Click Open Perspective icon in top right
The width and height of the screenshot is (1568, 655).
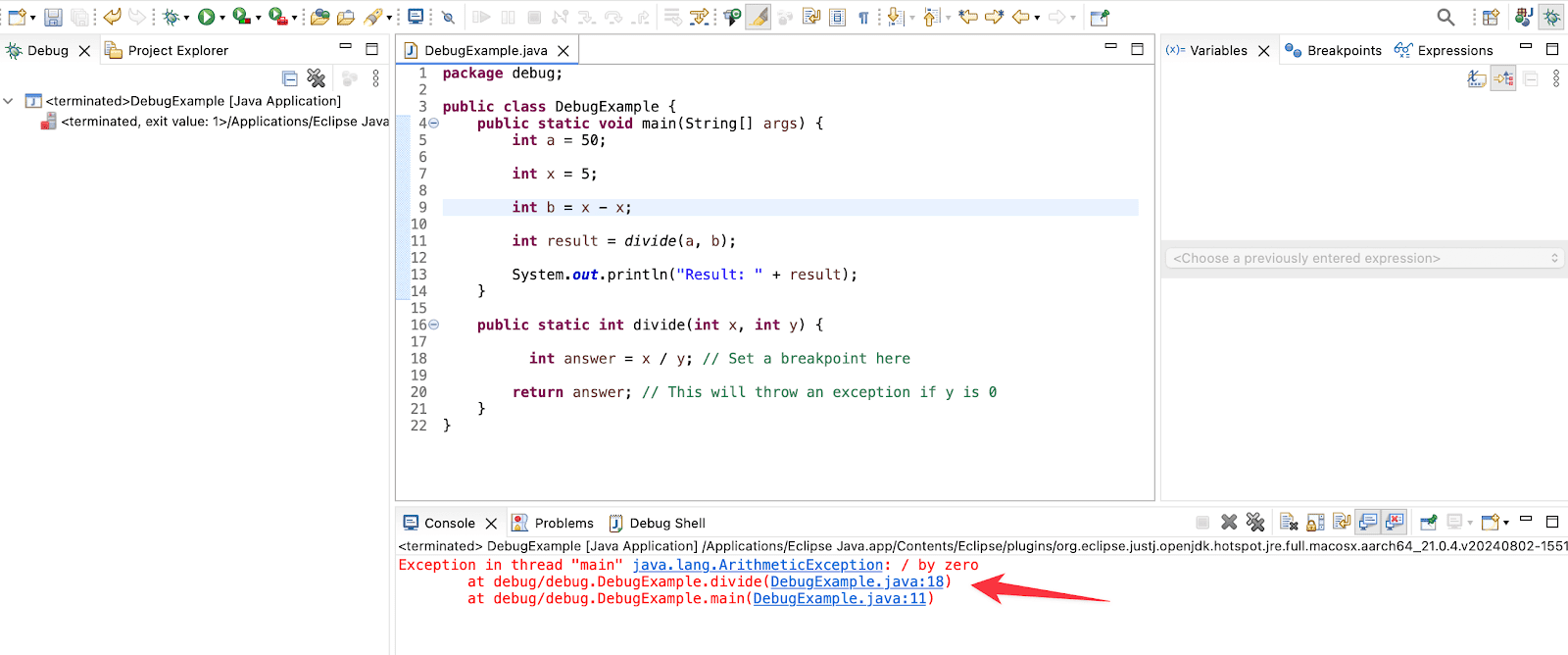click(1491, 17)
